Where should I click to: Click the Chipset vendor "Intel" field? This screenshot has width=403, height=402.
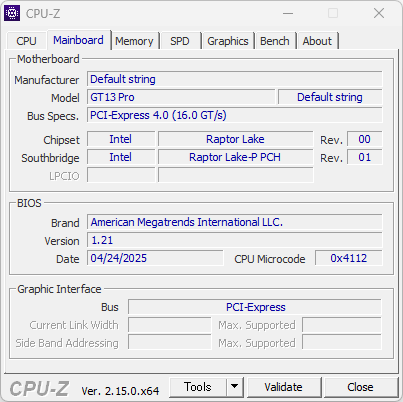[121, 139]
